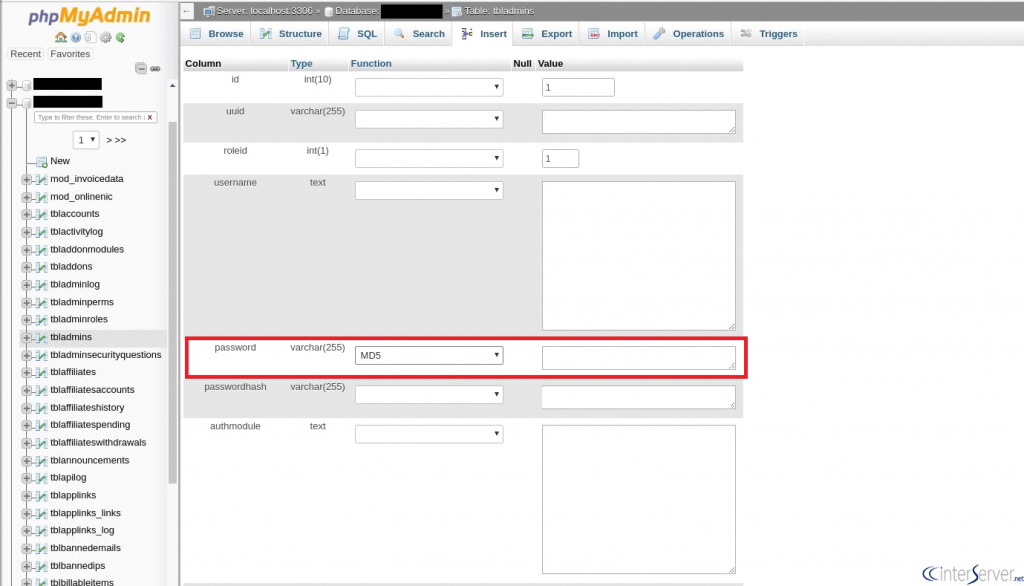Switch to the Structure tab

[291, 34]
